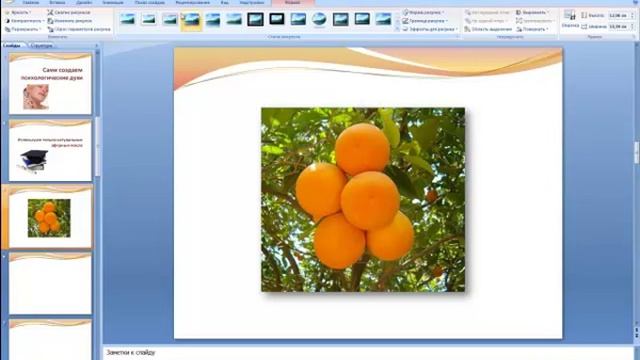640x360 pixels.
Task: Select the blank slide below oranges slide
Action: point(51,284)
